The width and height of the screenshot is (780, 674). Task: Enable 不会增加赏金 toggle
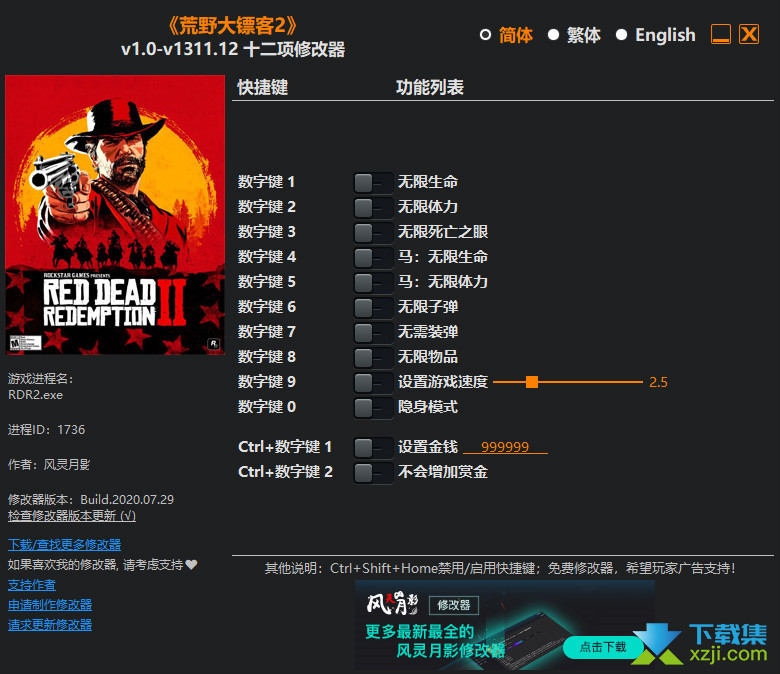(x=373, y=472)
